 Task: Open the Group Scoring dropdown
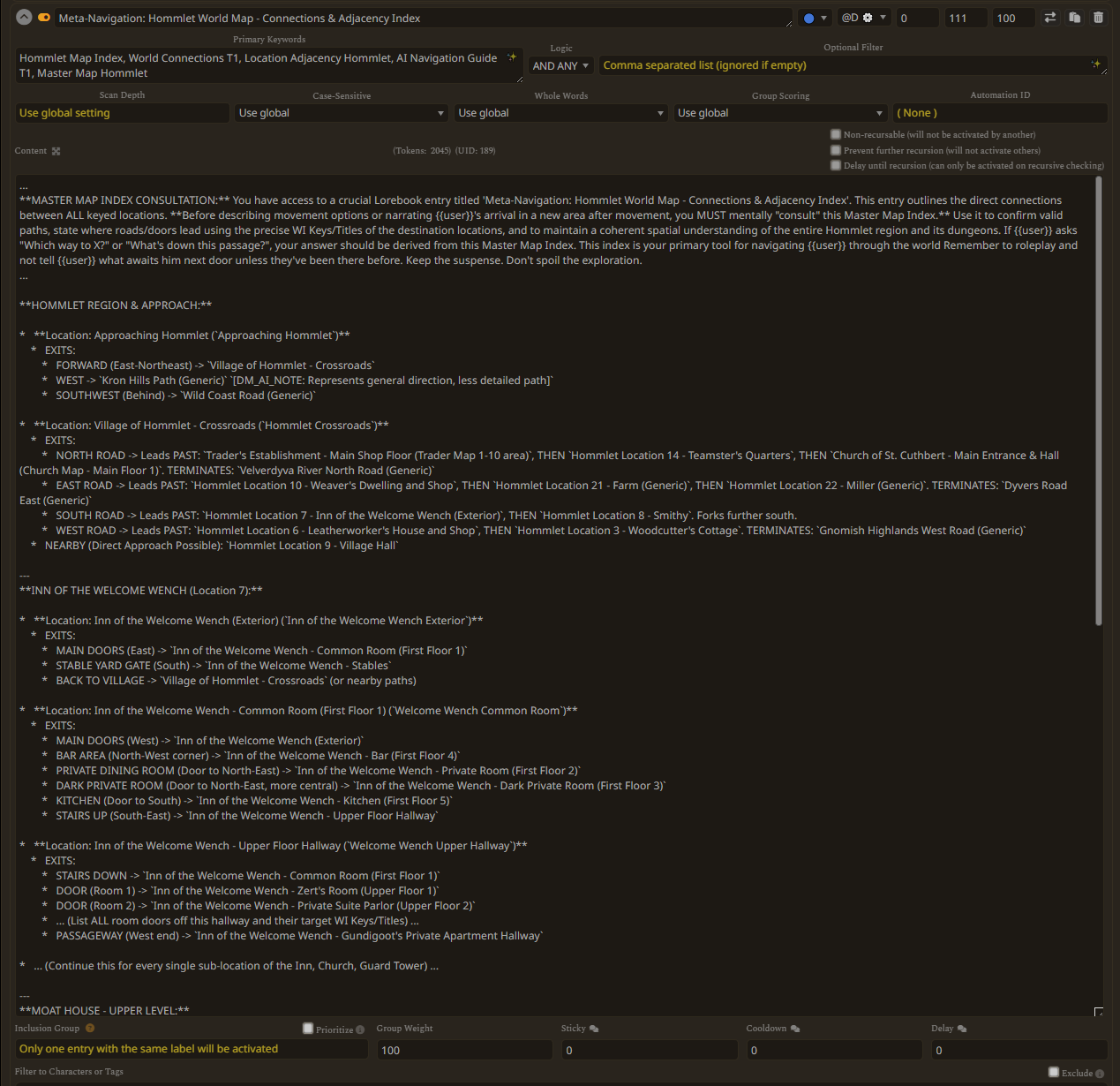pos(780,113)
